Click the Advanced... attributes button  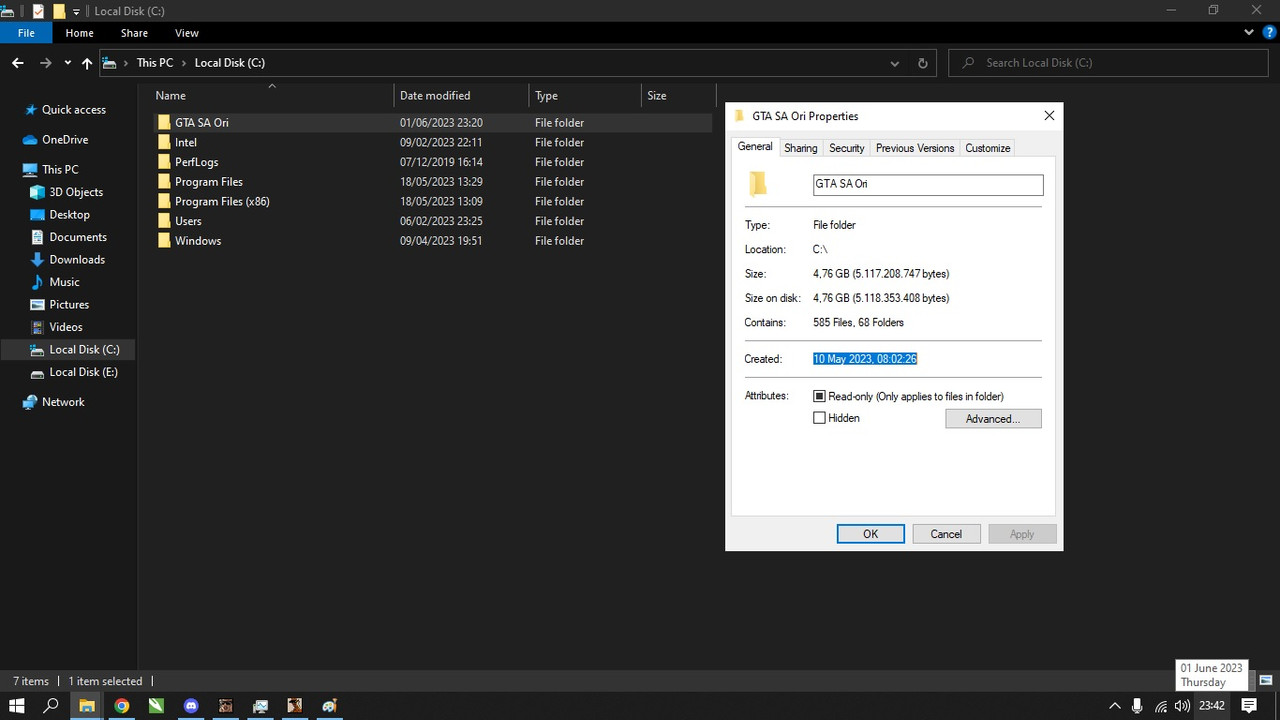pos(993,419)
